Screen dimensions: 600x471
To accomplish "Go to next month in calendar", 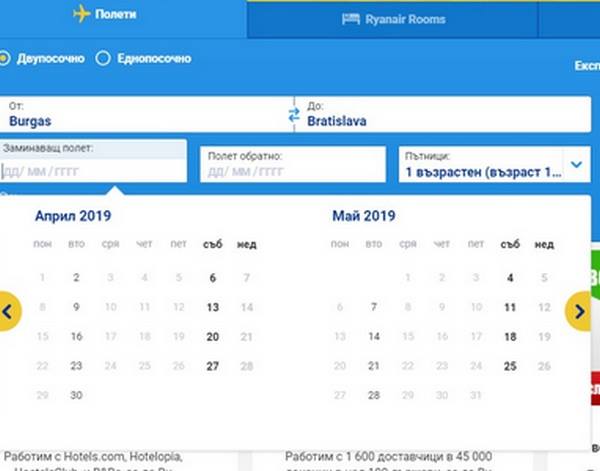I will [x=579, y=311].
